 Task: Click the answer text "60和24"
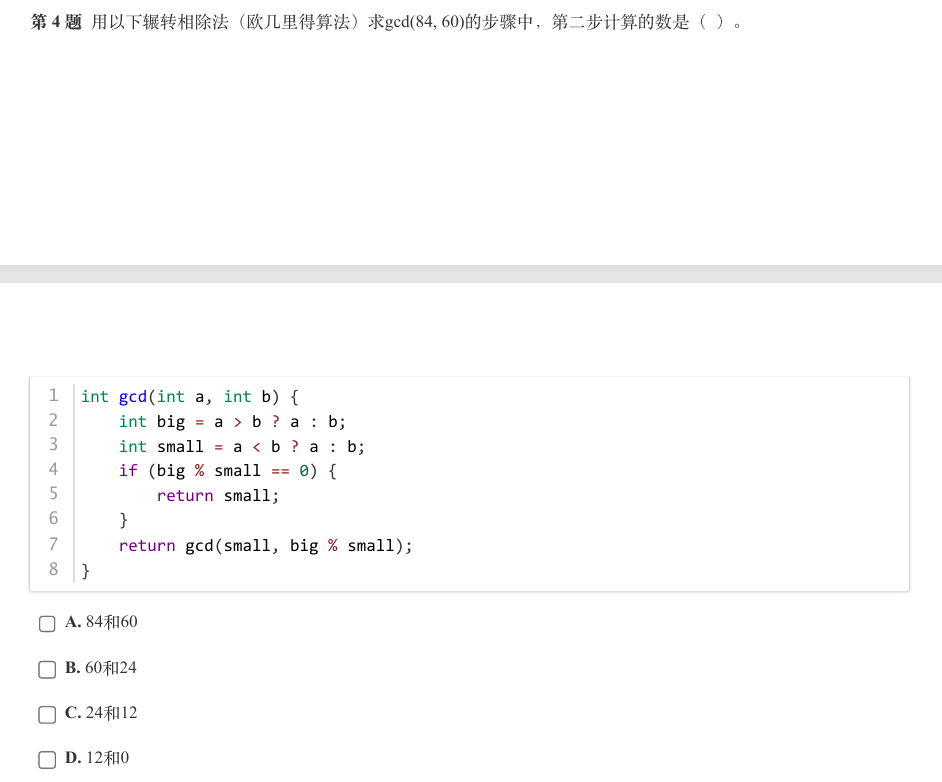pyautogui.click(x=111, y=667)
